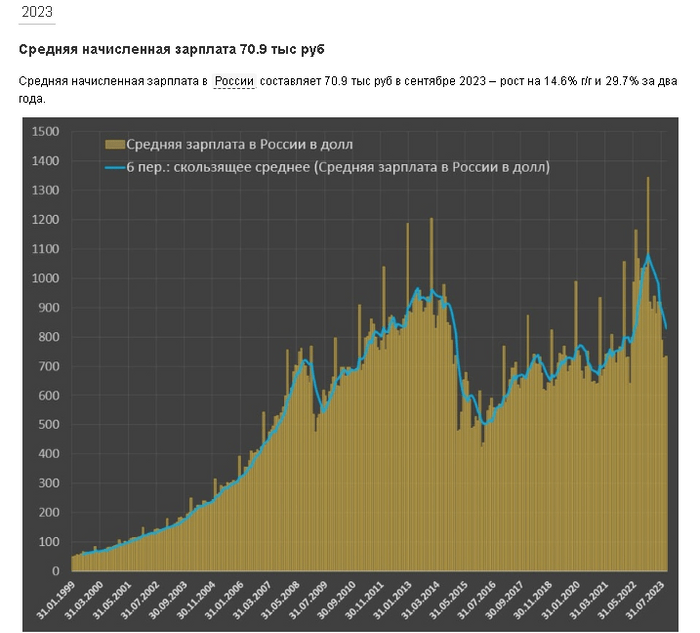The width and height of the screenshot is (700, 633).
Task: Click the 500 label on the vertical axis
Action: pyautogui.click(x=49, y=425)
